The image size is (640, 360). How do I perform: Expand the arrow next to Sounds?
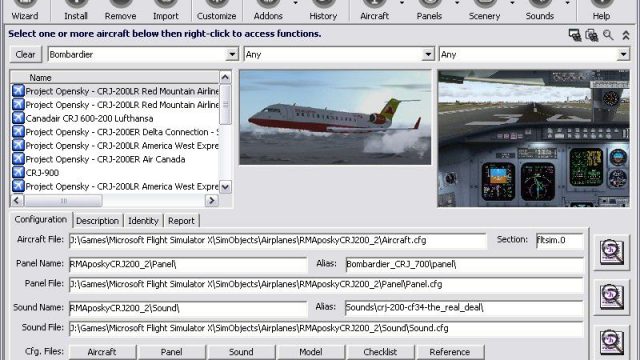(x=567, y=3)
